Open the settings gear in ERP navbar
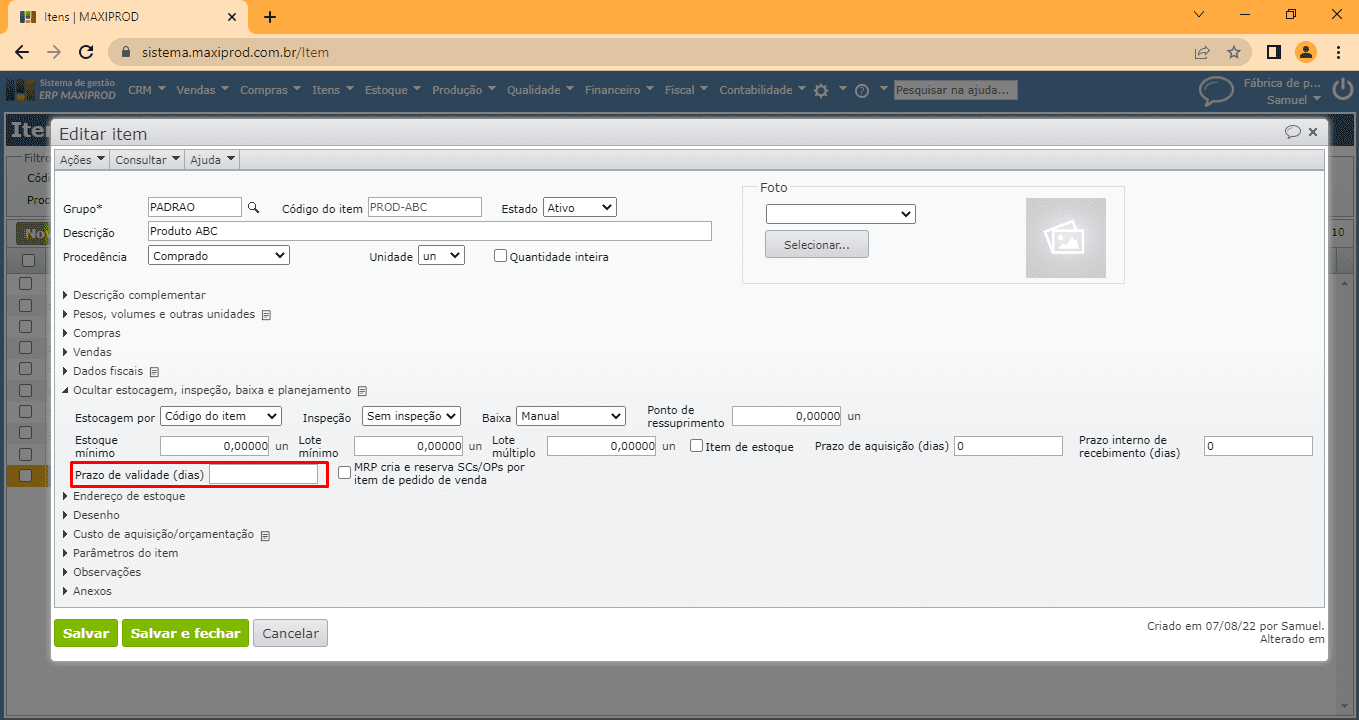Image resolution: width=1359 pixels, height=720 pixels. point(821,90)
